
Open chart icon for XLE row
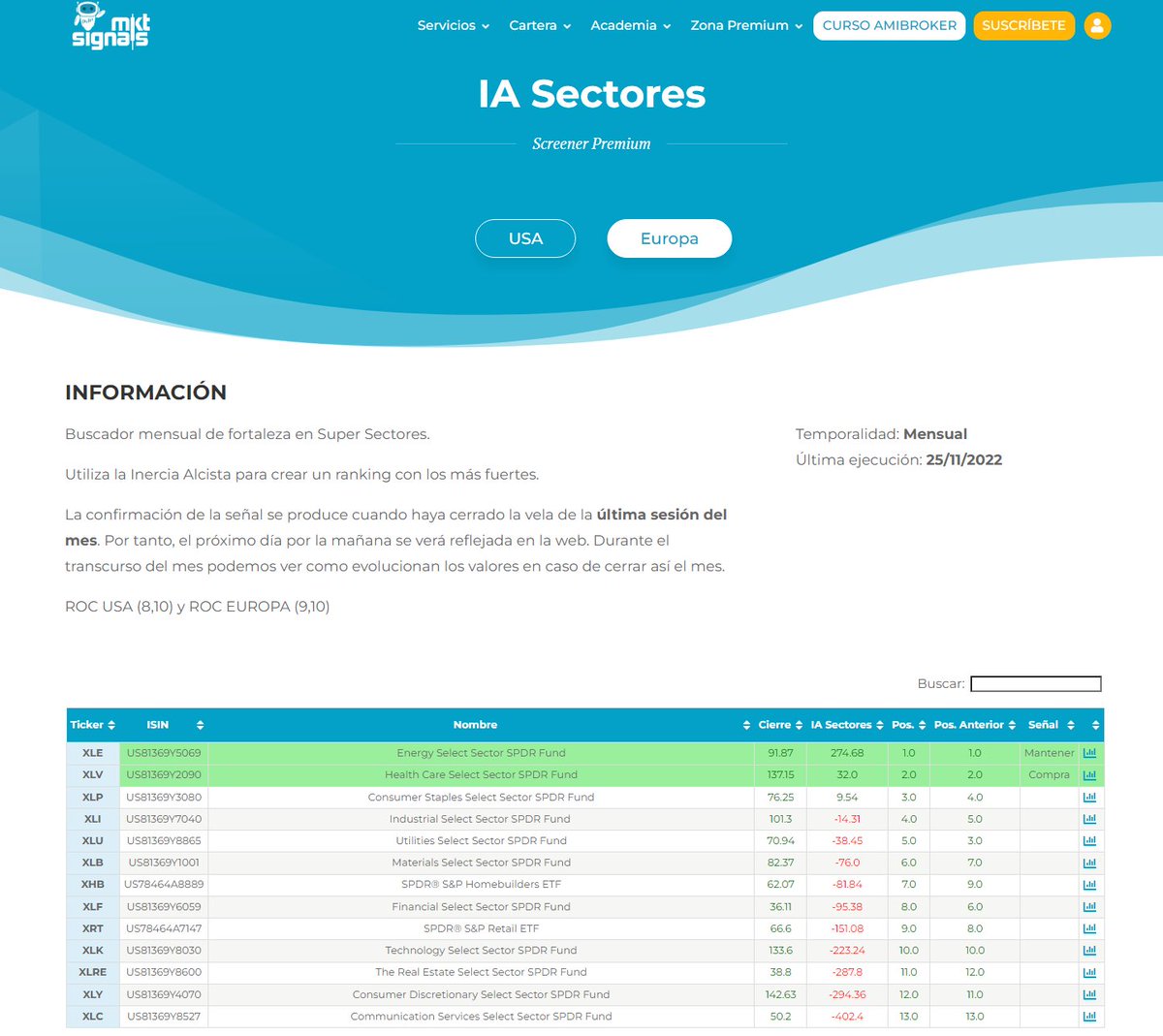[1089, 753]
